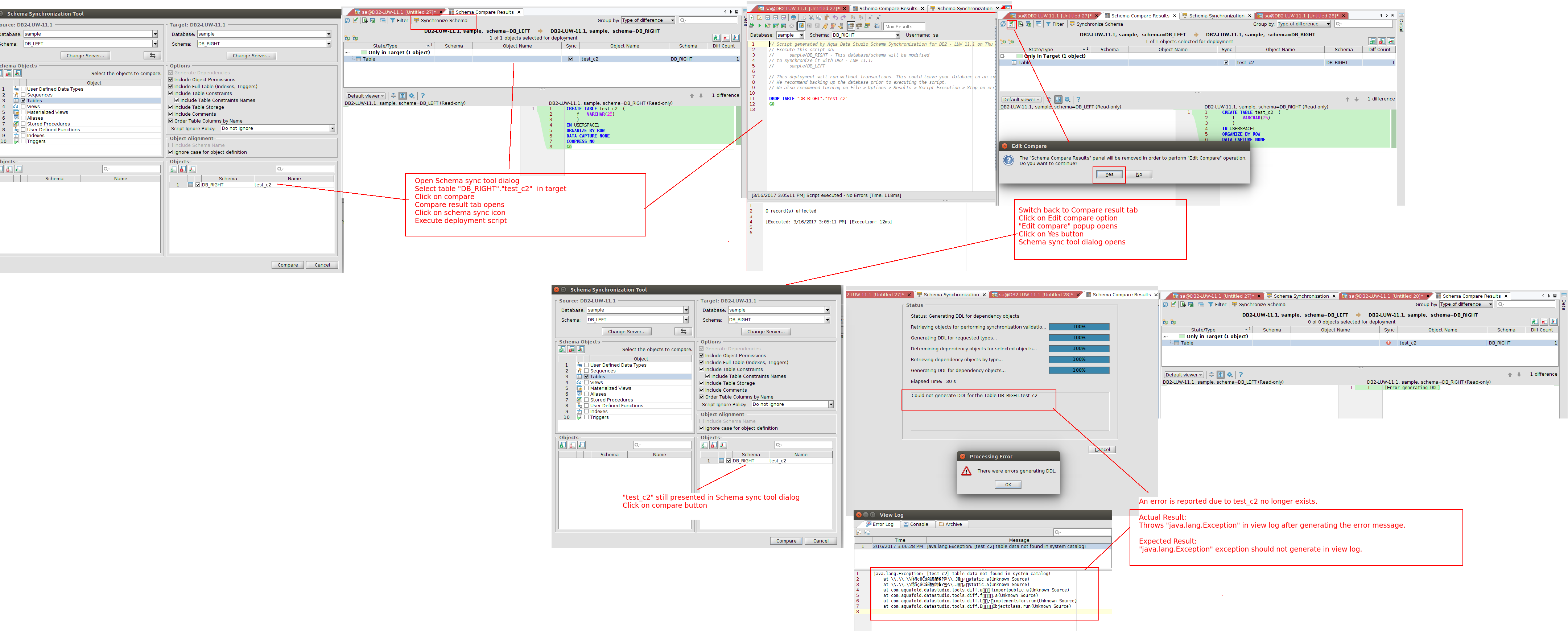Check Views in dialog with visible close buttons
Viewport: 1568px width, 631px height.
[x=586, y=383]
